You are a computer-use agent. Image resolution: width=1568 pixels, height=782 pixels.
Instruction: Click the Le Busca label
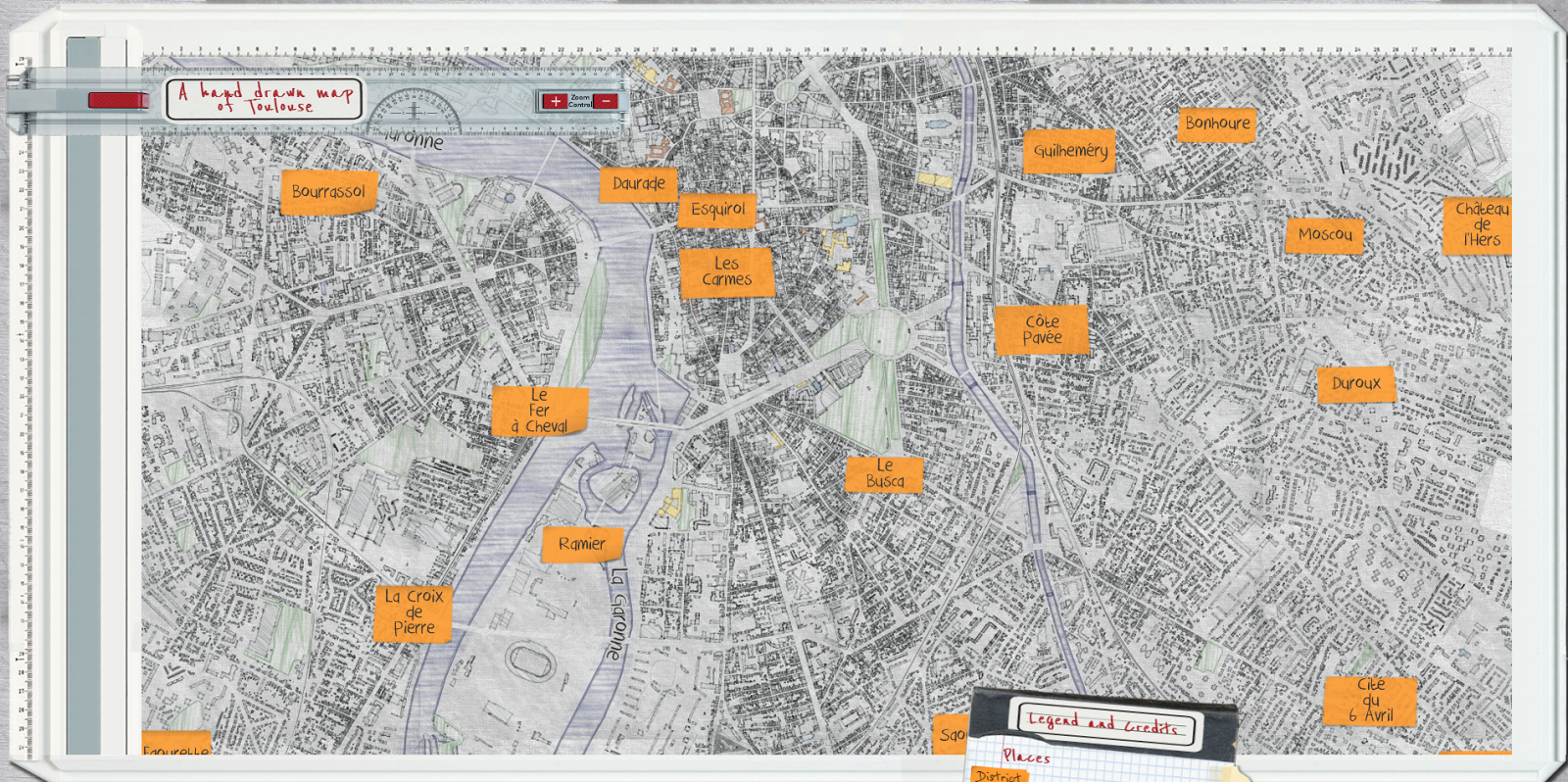coord(884,473)
